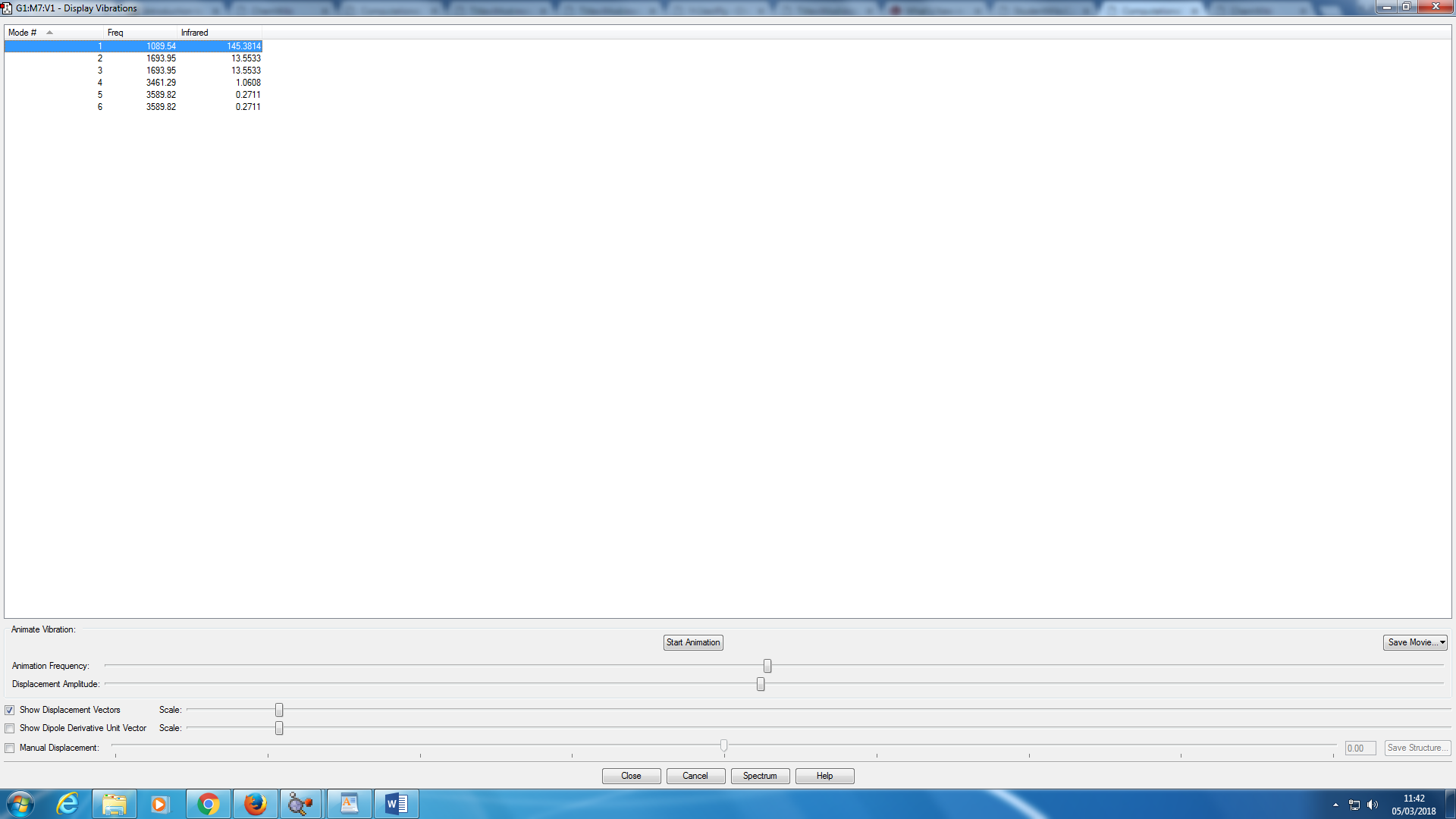Click the Animation Frequency slider handle

767,666
